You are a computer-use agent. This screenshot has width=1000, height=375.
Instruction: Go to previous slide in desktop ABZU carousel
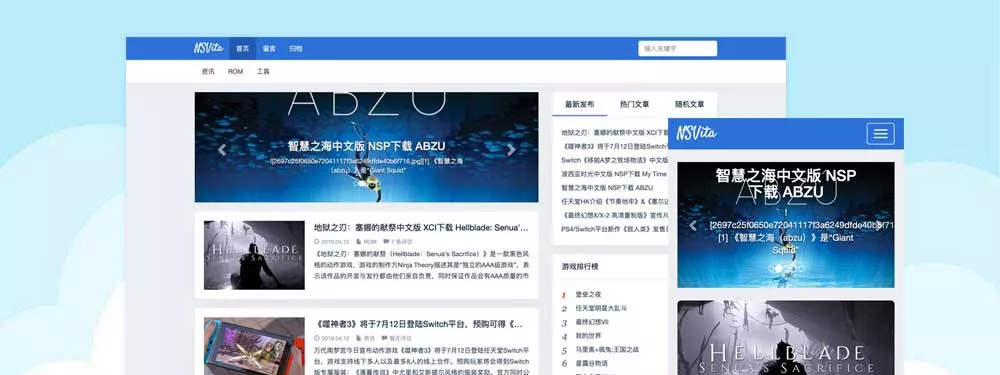tap(222, 150)
